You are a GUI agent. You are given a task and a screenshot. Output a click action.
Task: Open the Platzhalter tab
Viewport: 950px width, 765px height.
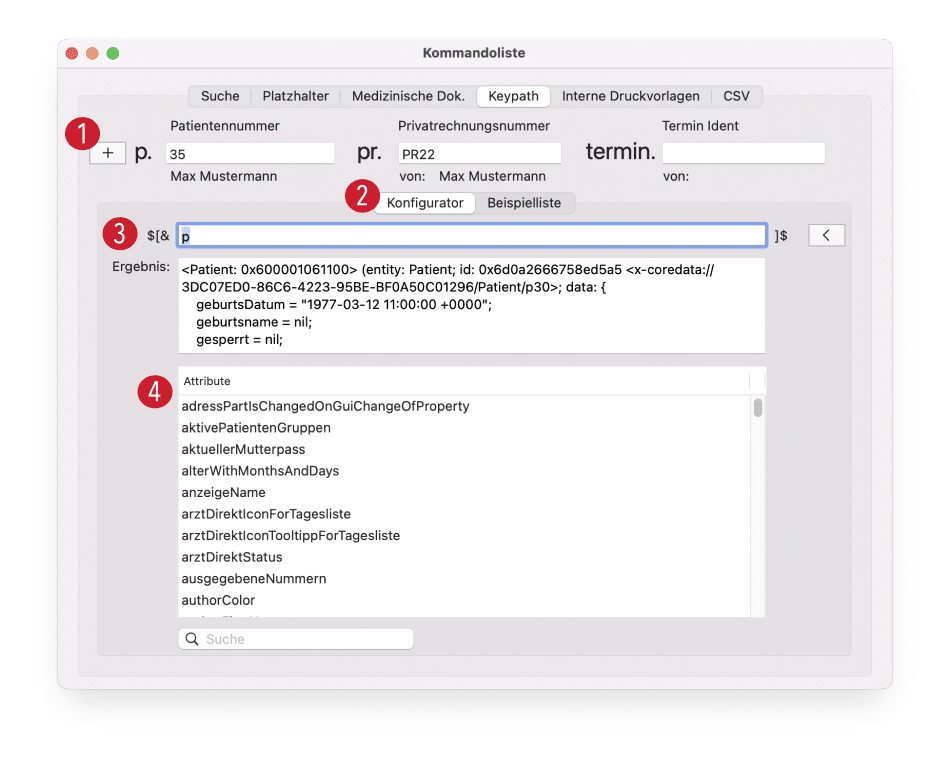[x=296, y=96]
